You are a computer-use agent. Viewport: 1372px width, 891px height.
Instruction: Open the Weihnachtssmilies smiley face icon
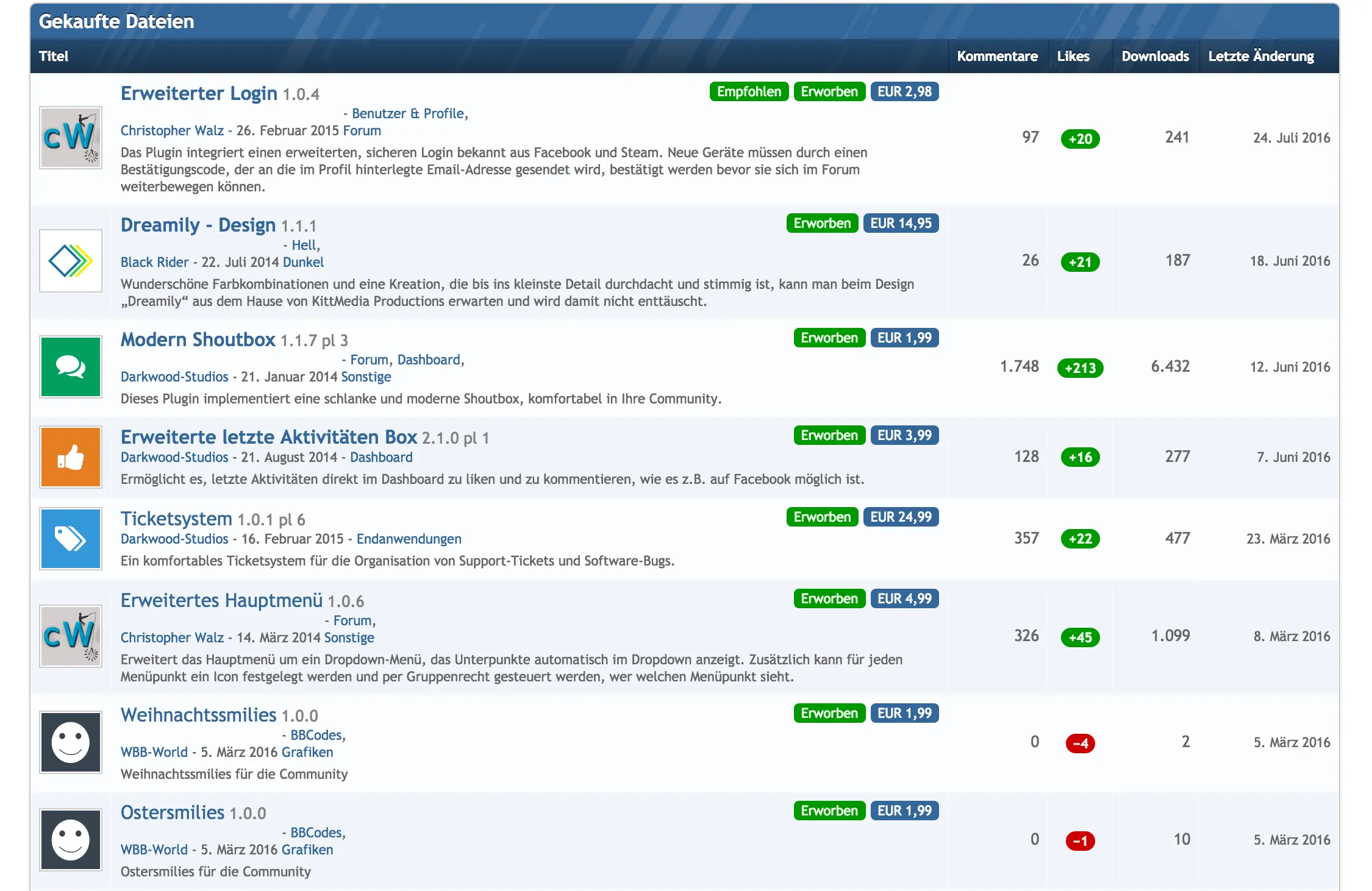(x=70, y=742)
